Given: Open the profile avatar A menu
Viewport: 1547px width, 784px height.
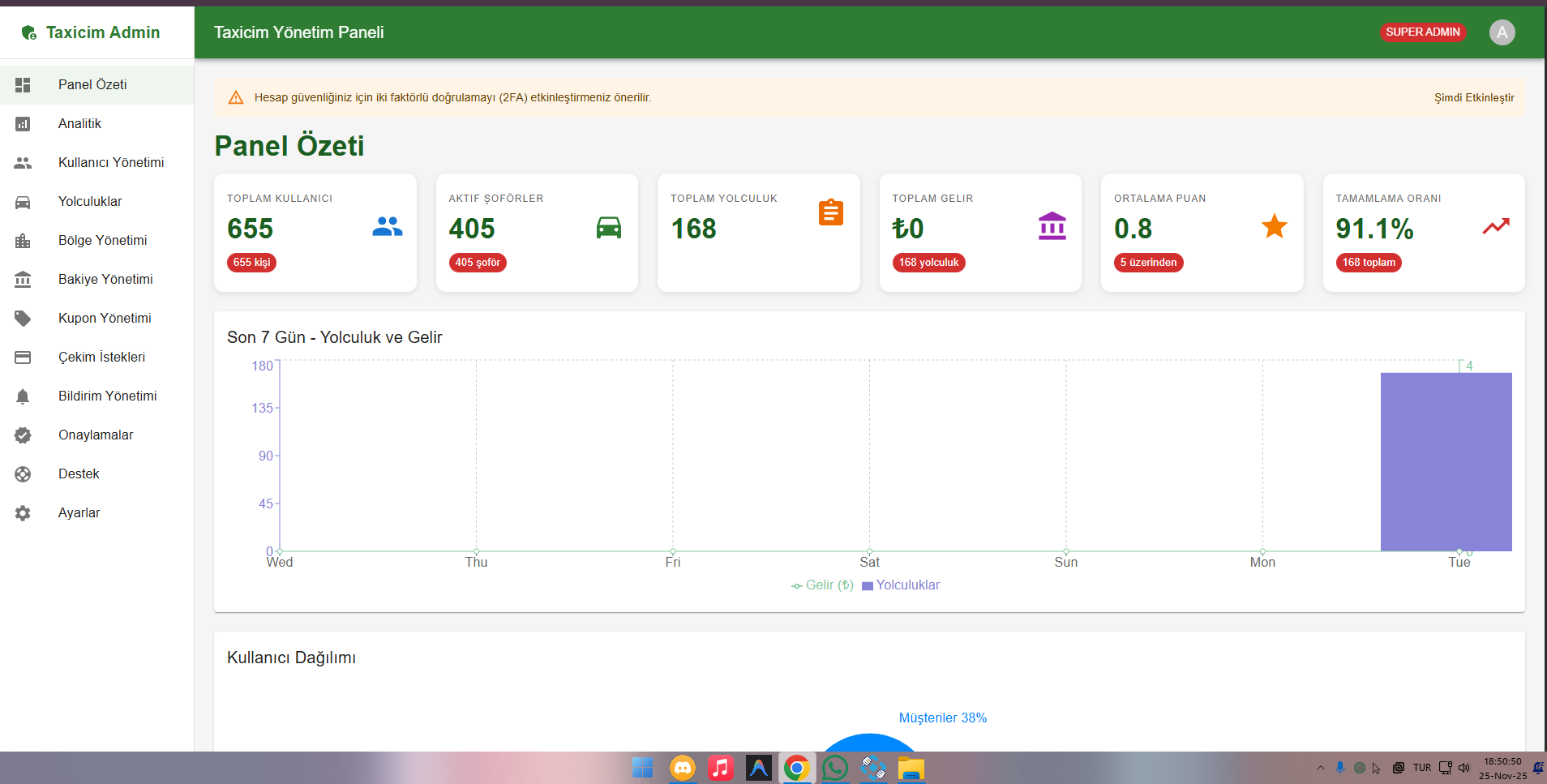Looking at the screenshot, I should click(x=1502, y=32).
